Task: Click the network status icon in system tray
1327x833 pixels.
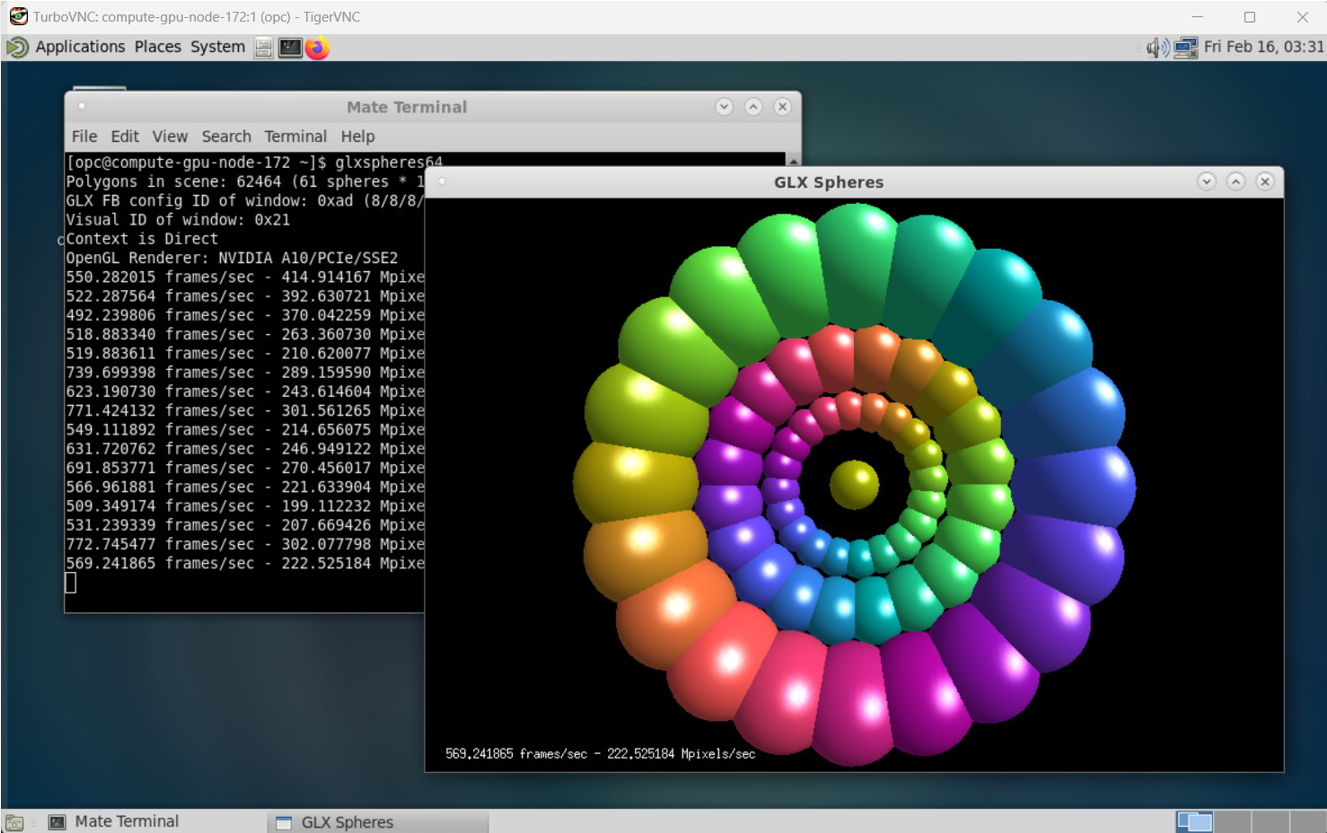Action: coord(1184,46)
